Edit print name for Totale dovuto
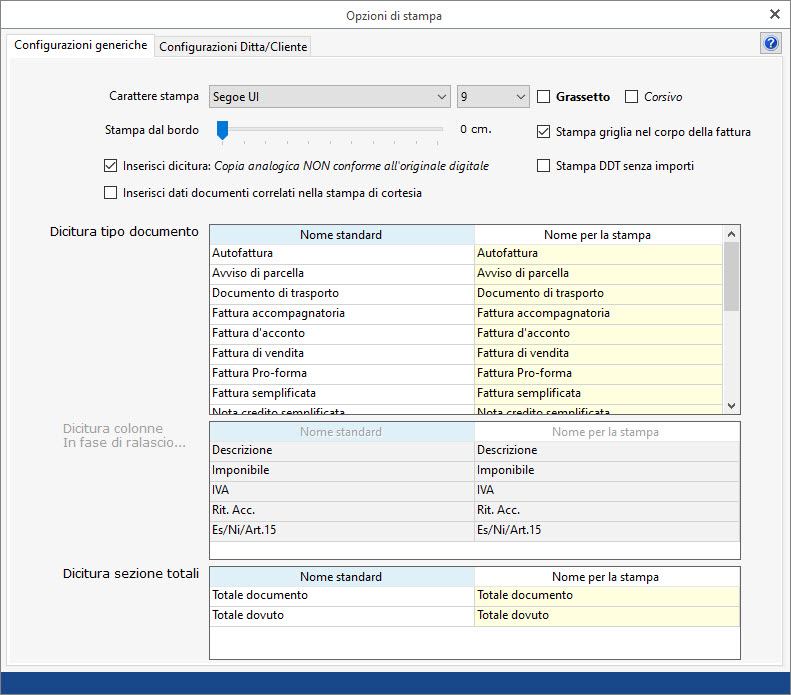The height and width of the screenshot is (695, 791). (607, 615)
